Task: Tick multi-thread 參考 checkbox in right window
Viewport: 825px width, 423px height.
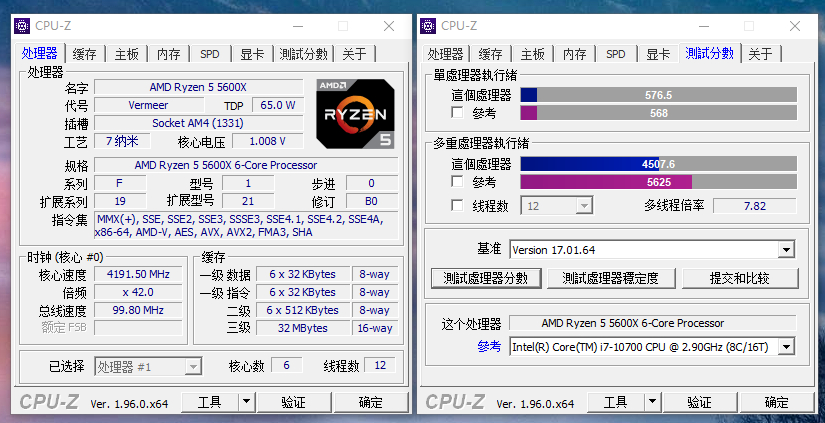Action: tap(457, 182)
